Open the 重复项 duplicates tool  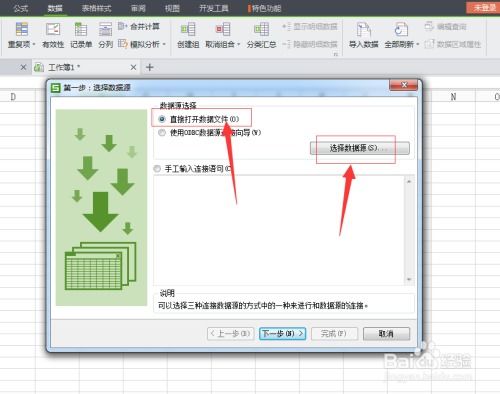point(21,35)
